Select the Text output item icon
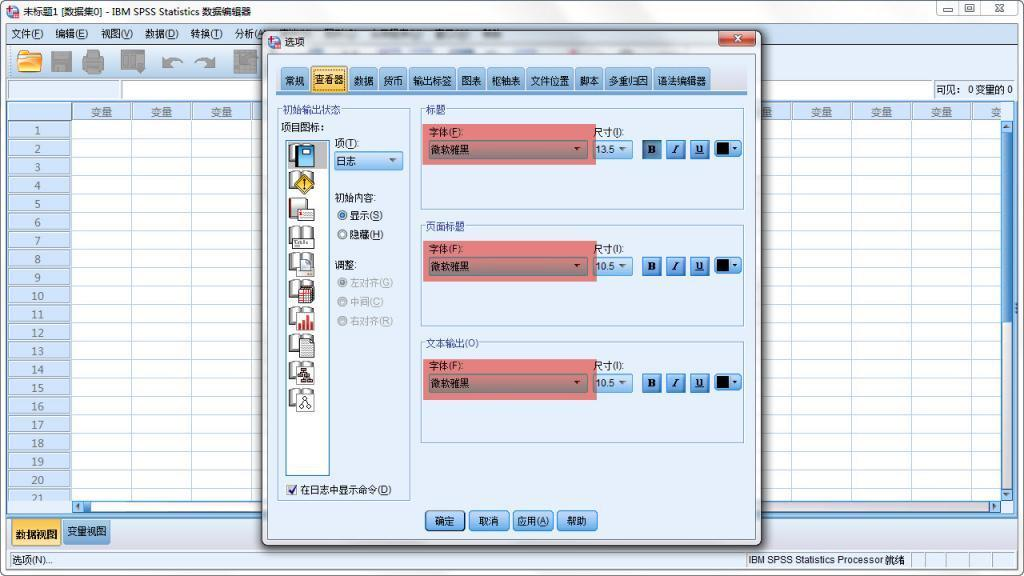 click(302, 345)
